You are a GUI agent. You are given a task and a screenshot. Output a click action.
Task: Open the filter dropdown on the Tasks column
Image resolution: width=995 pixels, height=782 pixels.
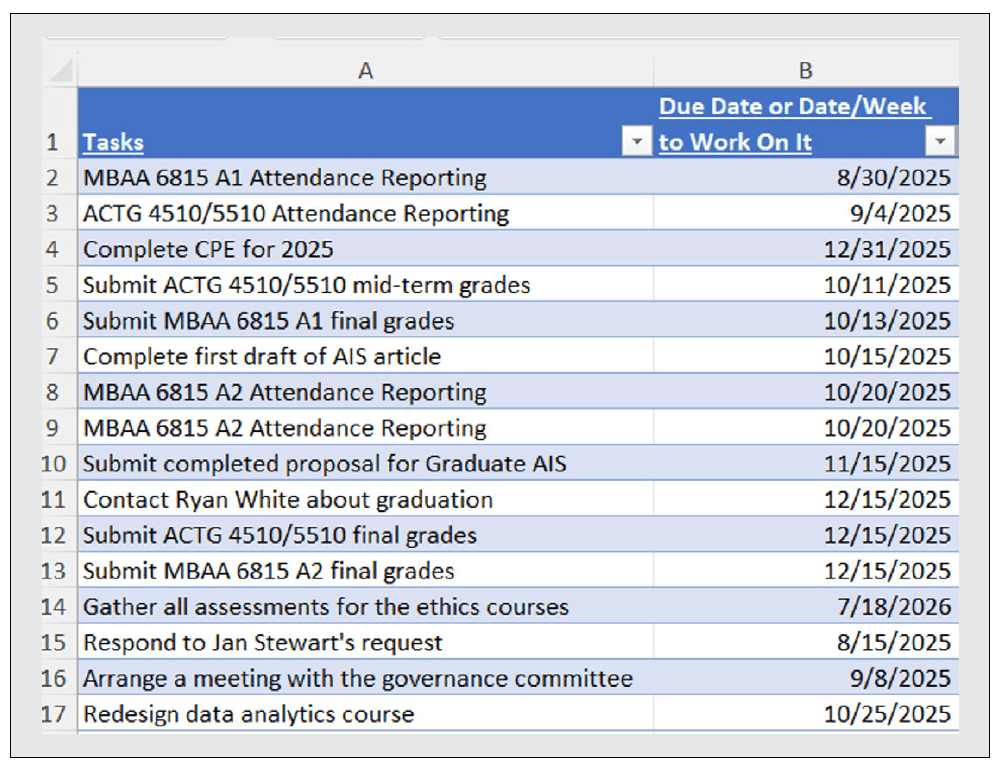[x=637, y=141]
